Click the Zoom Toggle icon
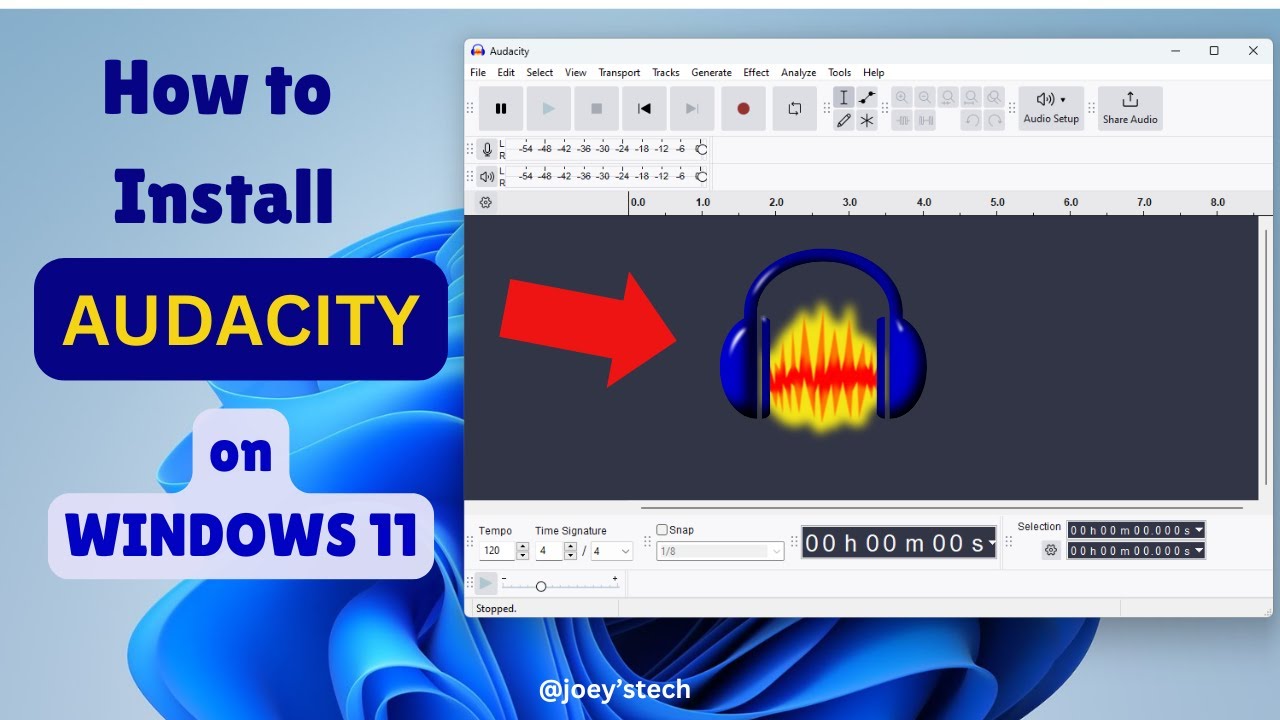This screenshot has height=720, width=1280. tap(994, 97)
